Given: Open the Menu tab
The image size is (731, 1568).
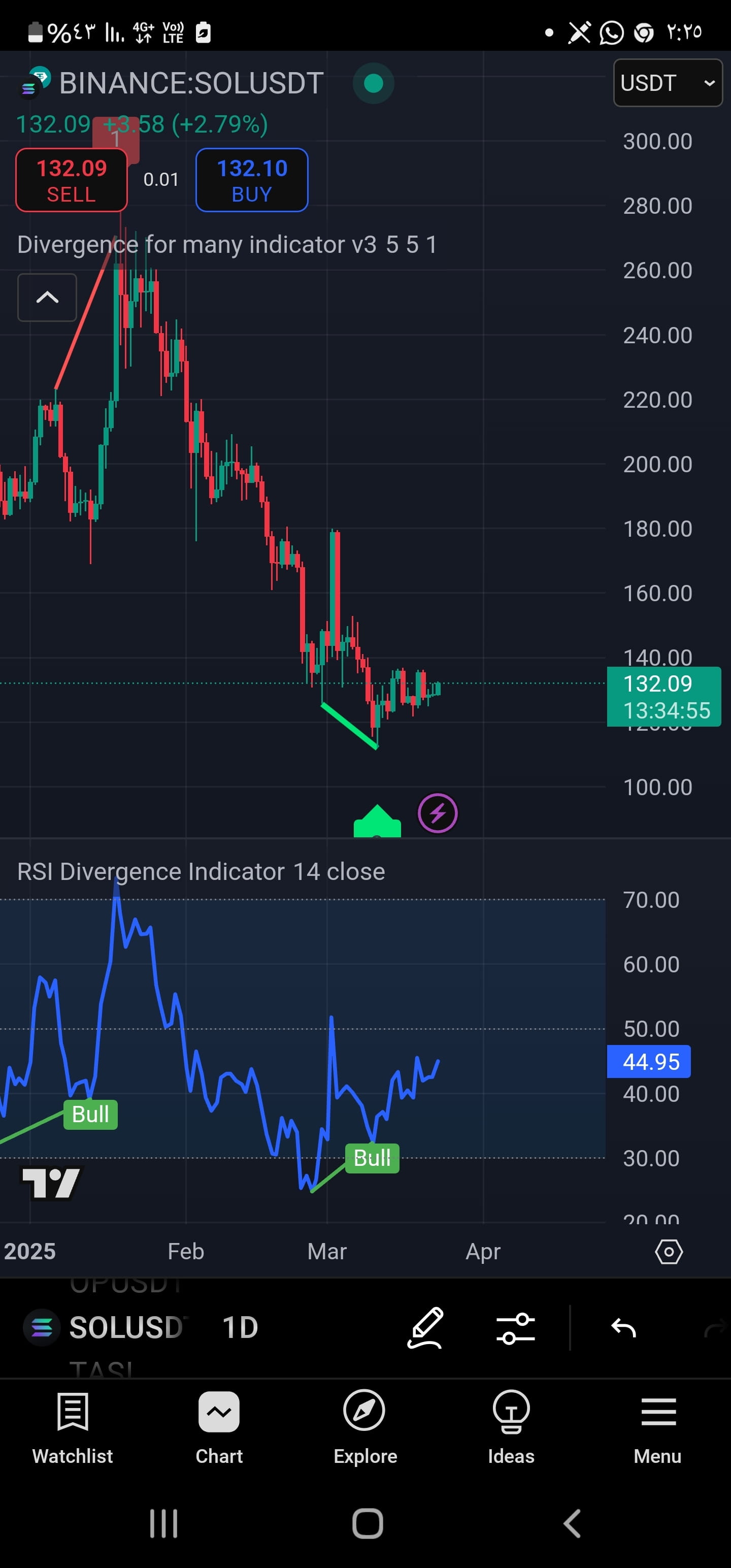Looking at the screenshot, I should 658,1428.
